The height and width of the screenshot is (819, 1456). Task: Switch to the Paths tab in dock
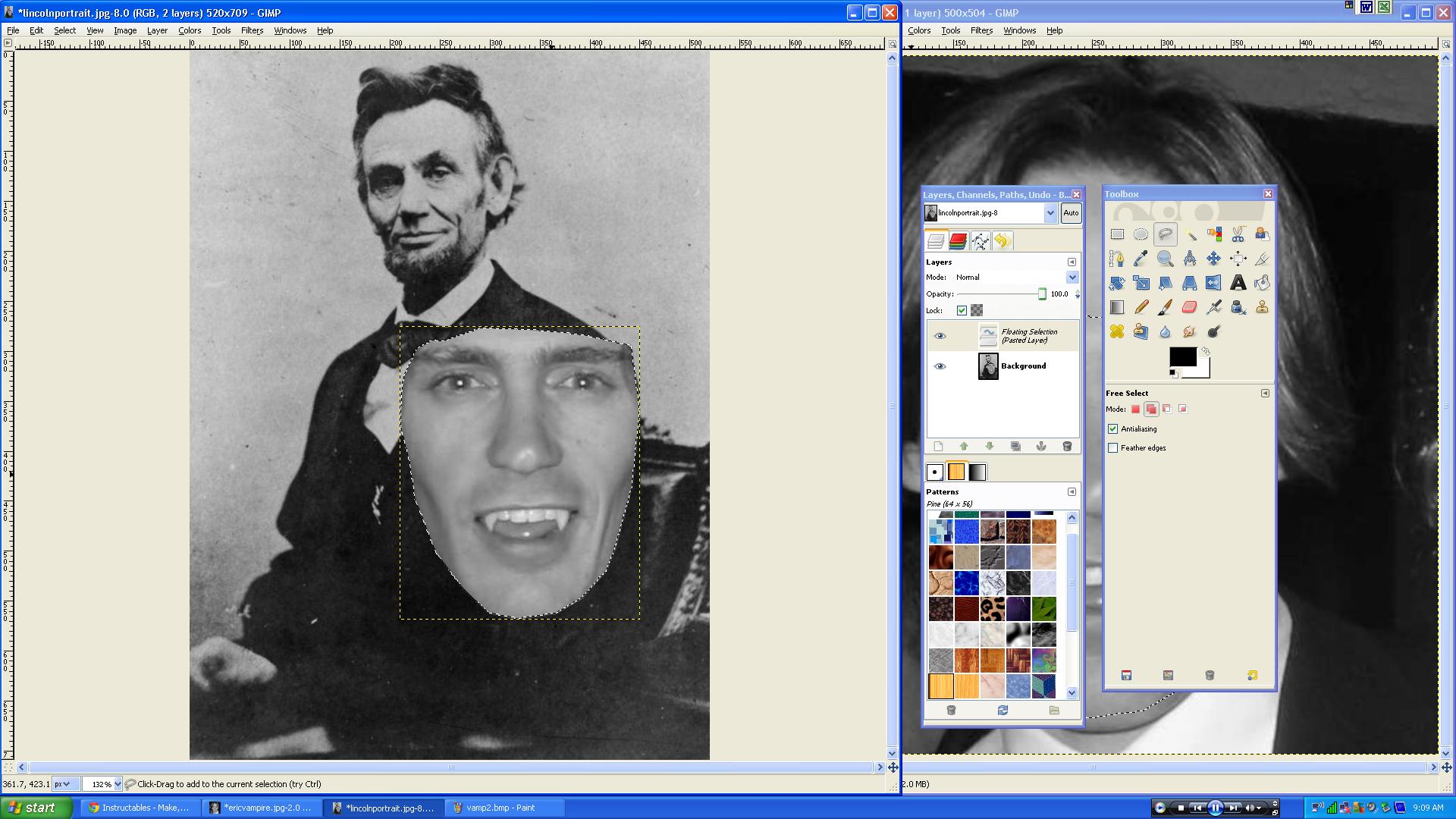point(980,241)
